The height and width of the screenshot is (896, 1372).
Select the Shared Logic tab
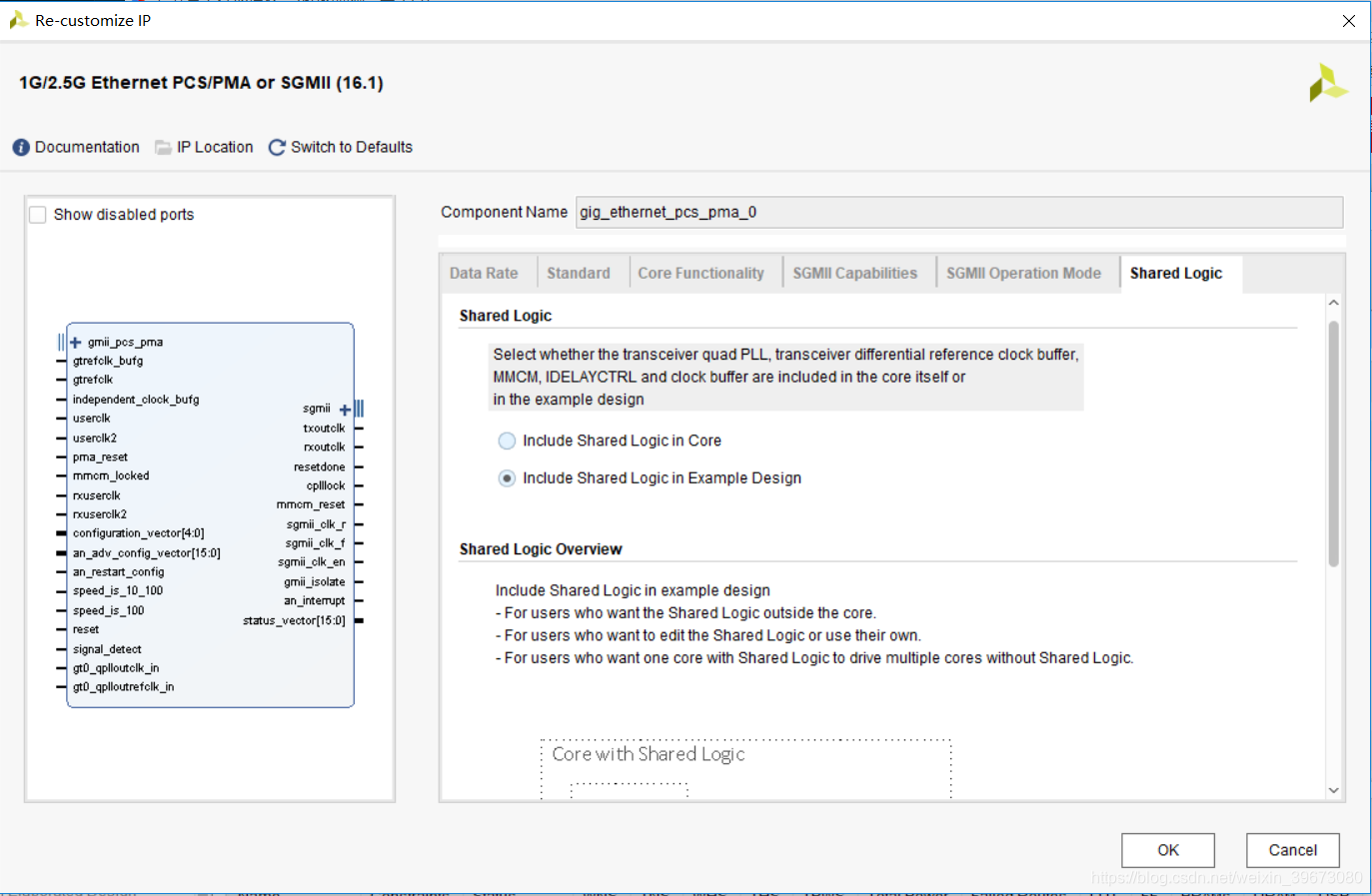(1176, 273)
